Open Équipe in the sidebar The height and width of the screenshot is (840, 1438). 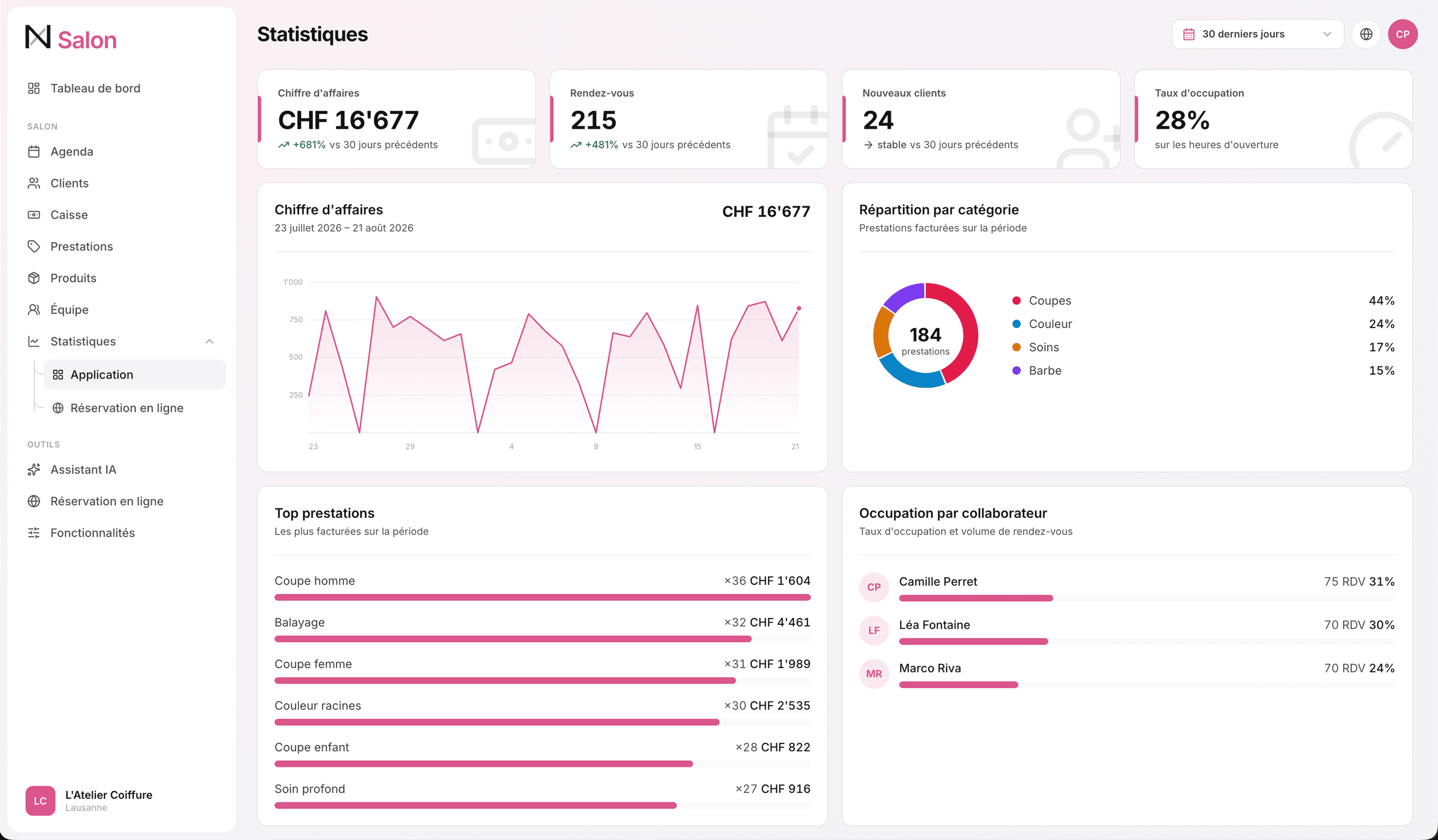(70, 310)
